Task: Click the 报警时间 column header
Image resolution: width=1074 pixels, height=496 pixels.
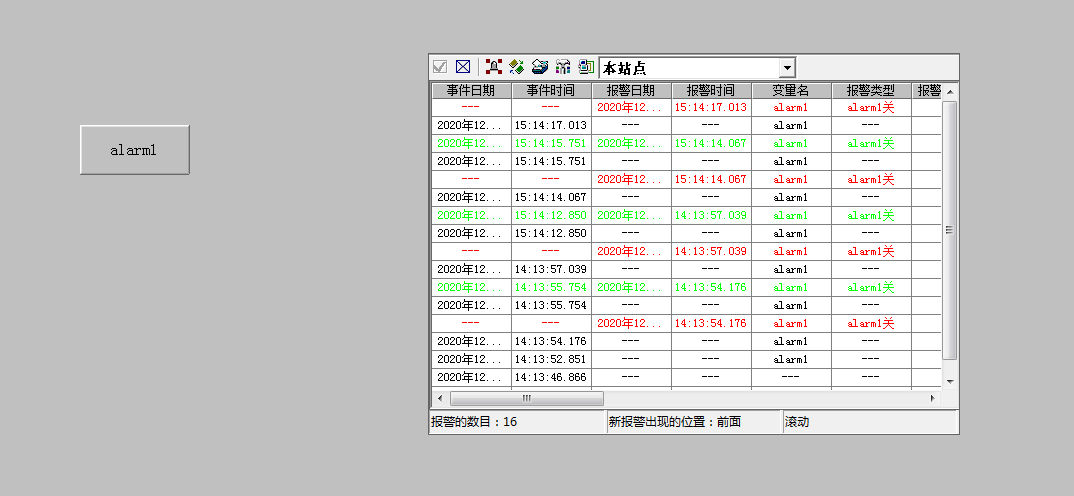Action: (x=711, y=90)
